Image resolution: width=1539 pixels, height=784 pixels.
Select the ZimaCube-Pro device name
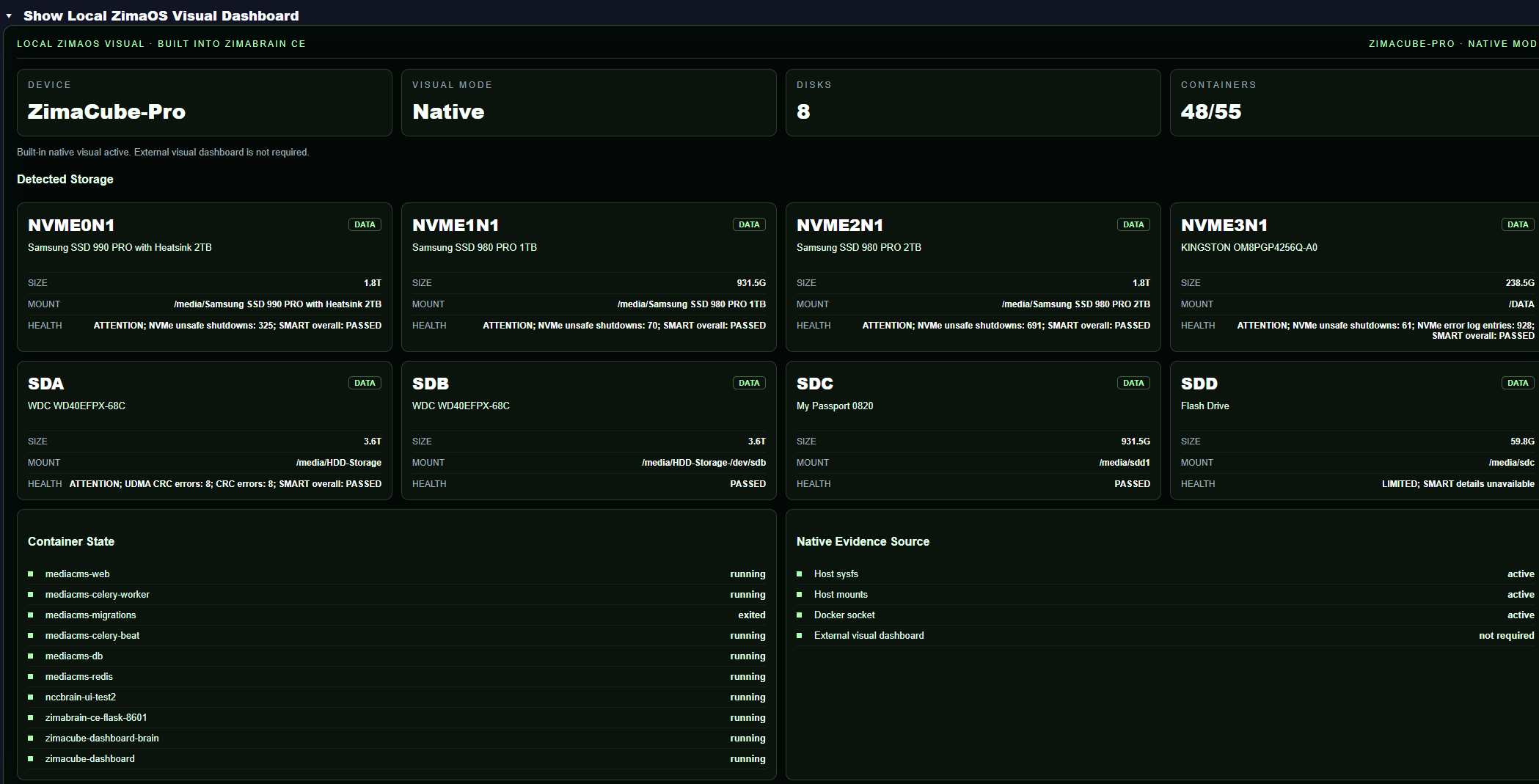[106, 111]
